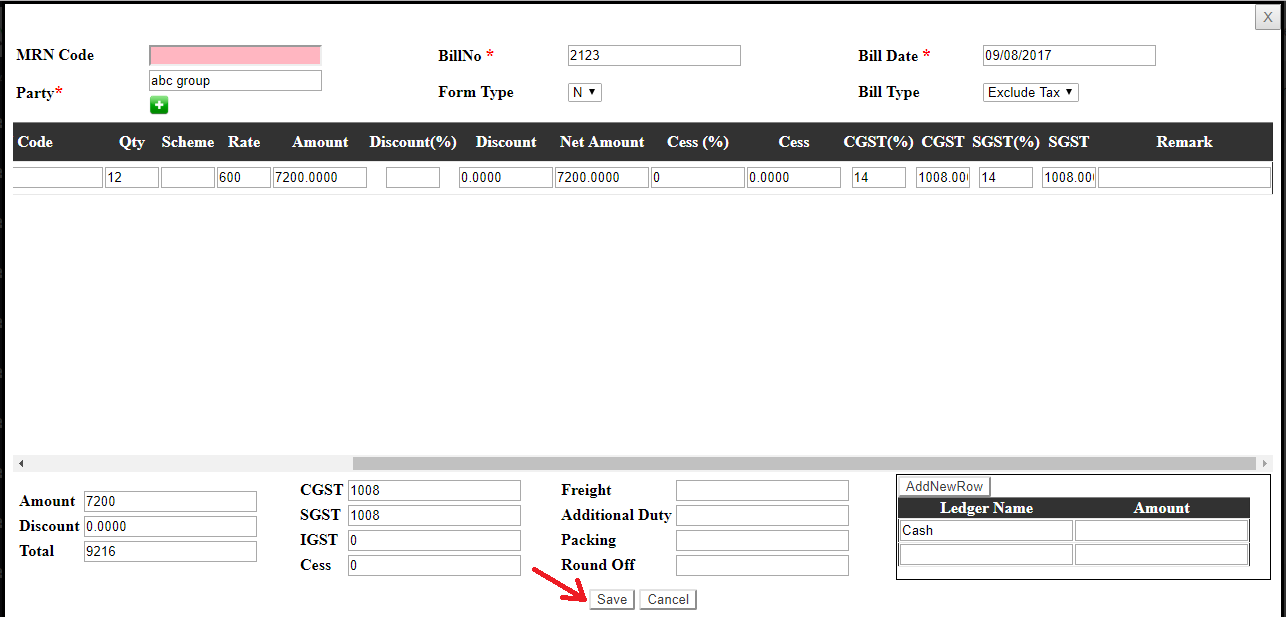Click the Cancel button
The image size is (1286, 617).
[668, 599]
